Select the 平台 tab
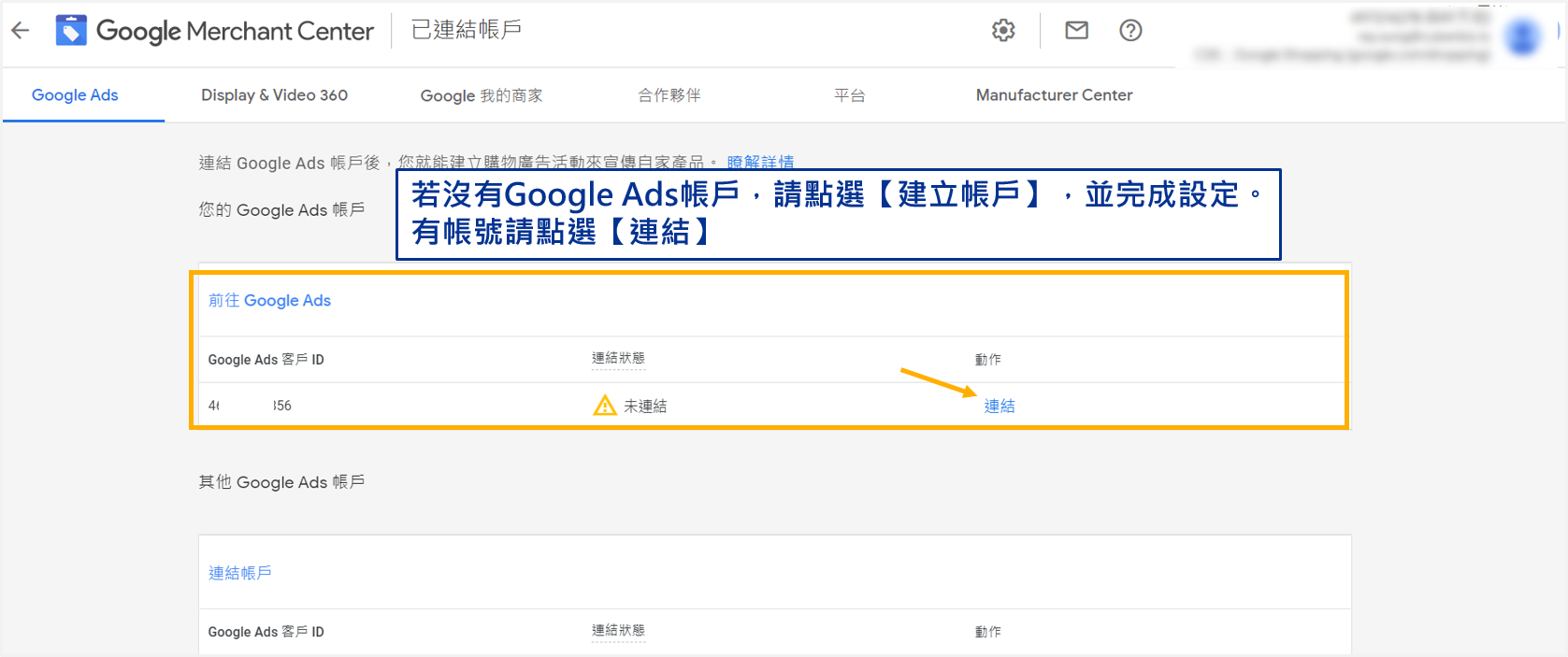1568x657 pixels. (850, 95)
